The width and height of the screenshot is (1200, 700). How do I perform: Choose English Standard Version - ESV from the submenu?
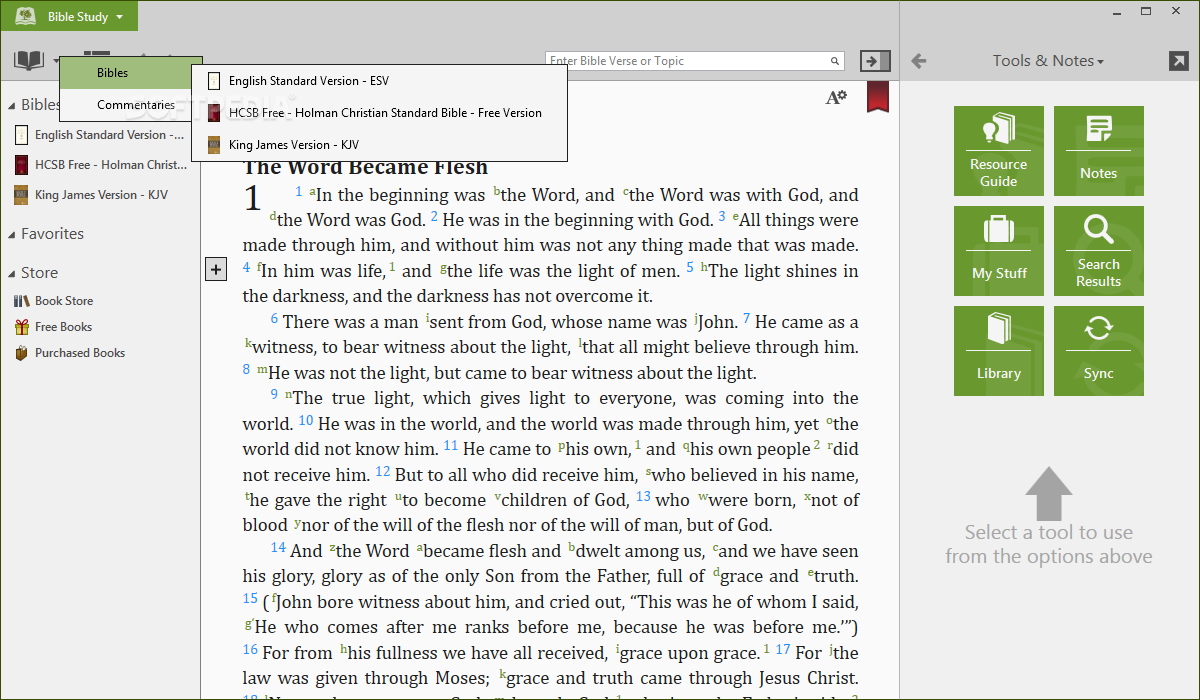[379, 81]
